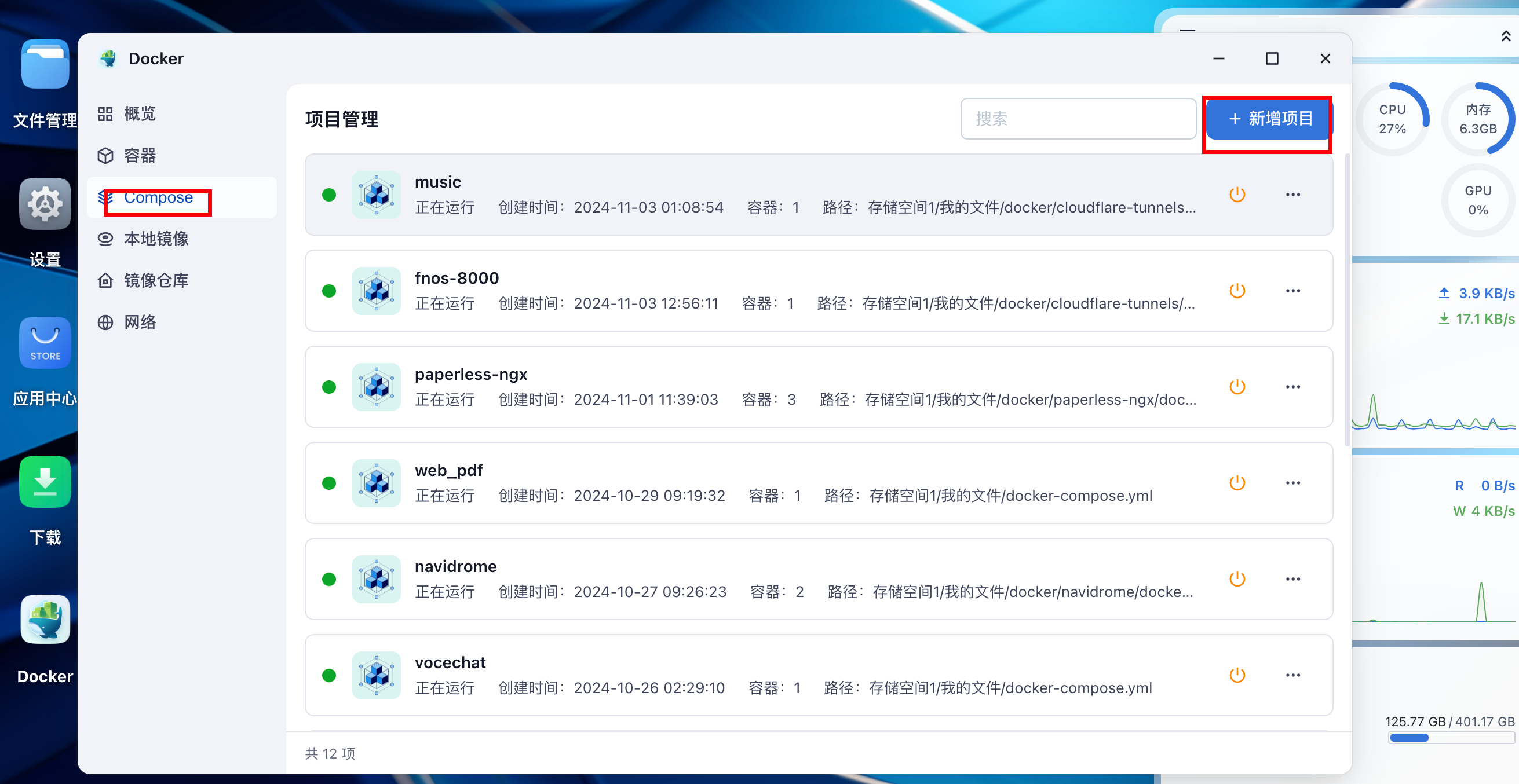Expand the three-dot menu for navidrome
The width and height of the screenshot is (1519, 784).
[x=1292, y=579]
